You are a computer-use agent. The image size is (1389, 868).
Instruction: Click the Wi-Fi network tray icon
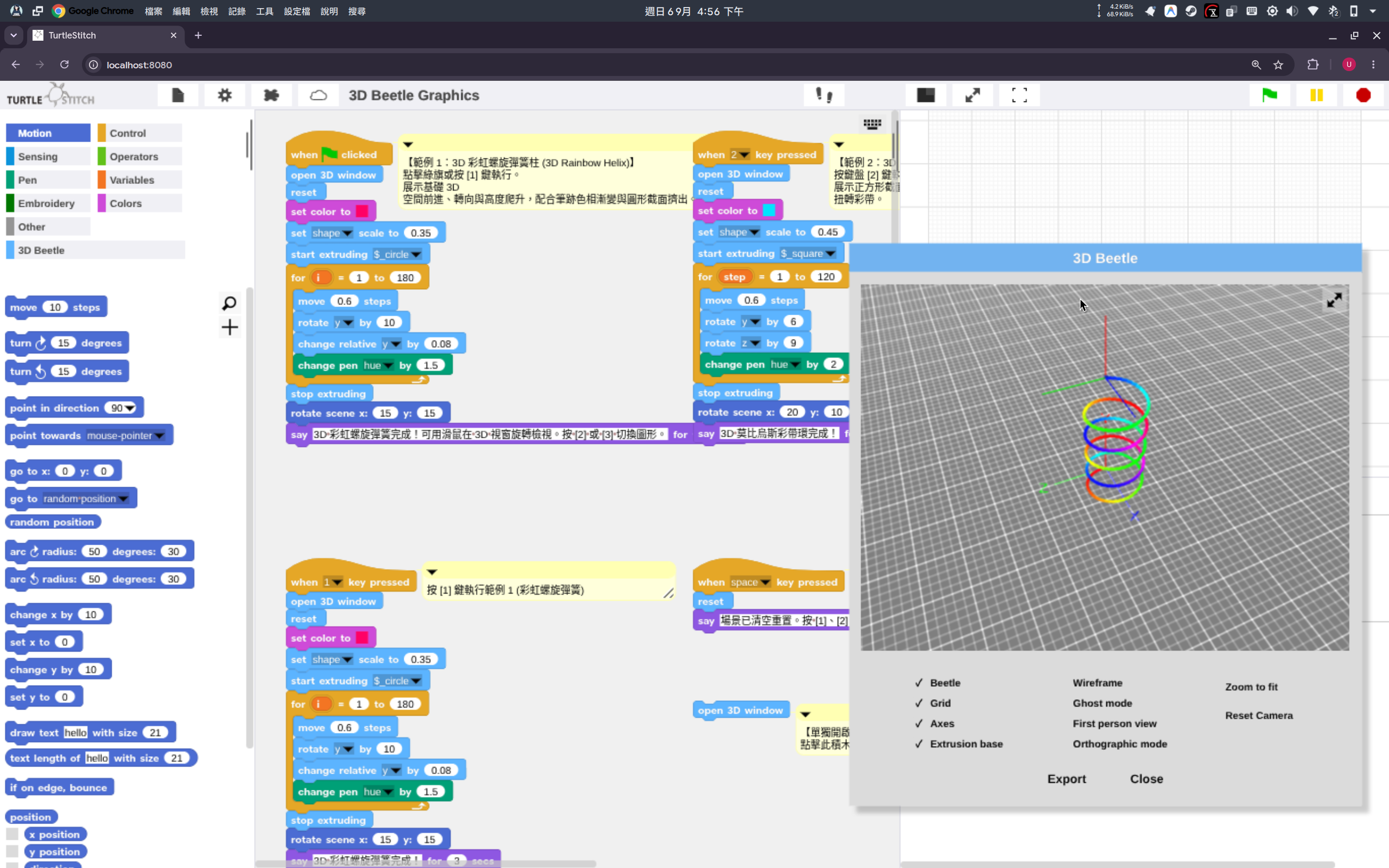point(1312,11)
